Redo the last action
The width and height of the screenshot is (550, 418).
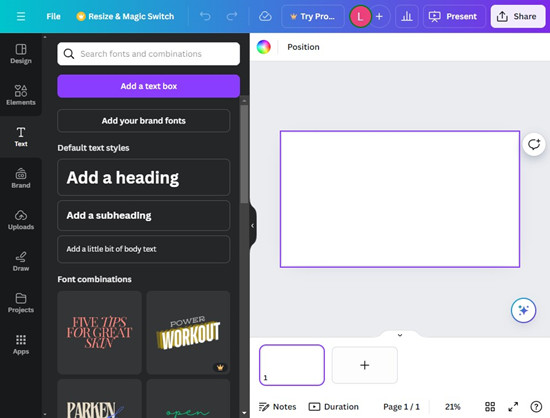(x=232, y=16)
